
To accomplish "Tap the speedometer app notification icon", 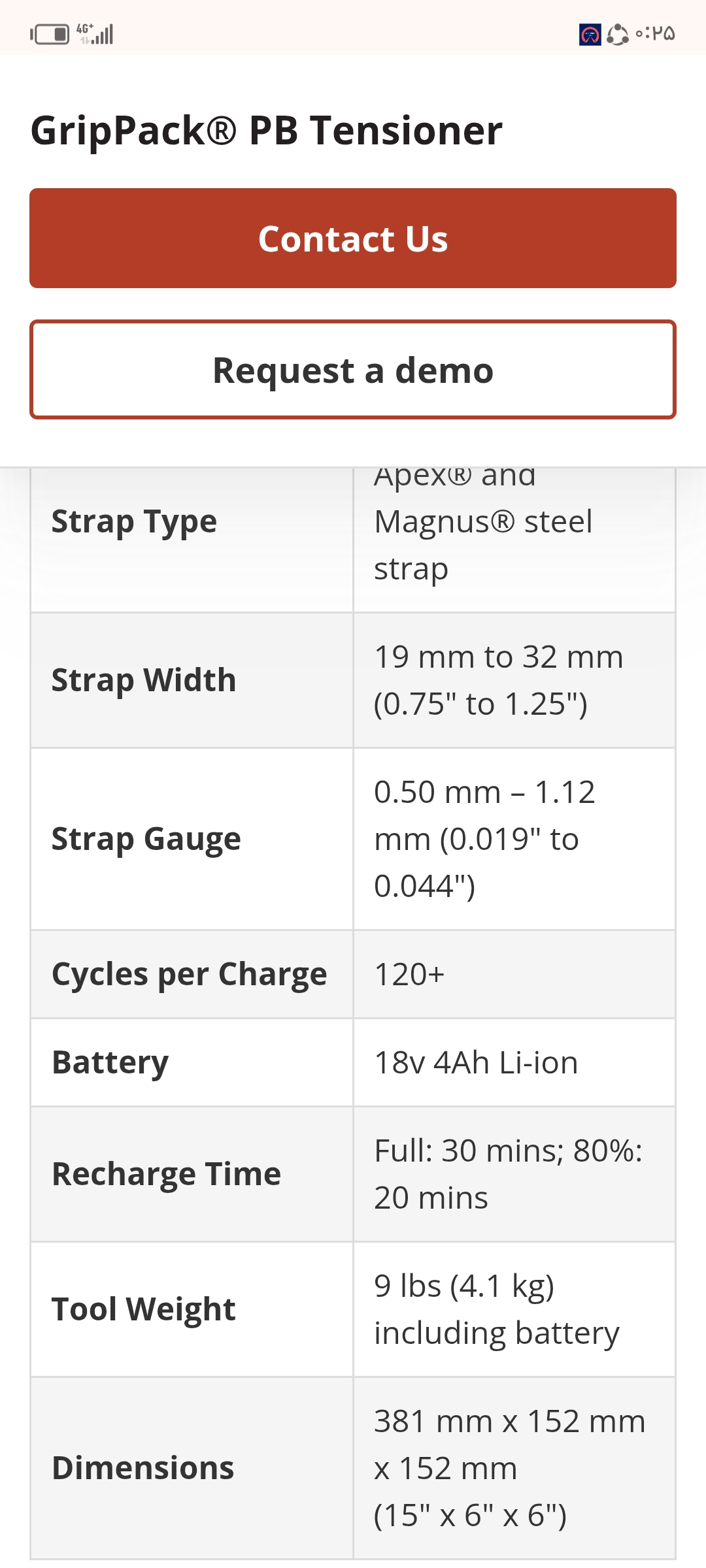I will coord(590,34).
